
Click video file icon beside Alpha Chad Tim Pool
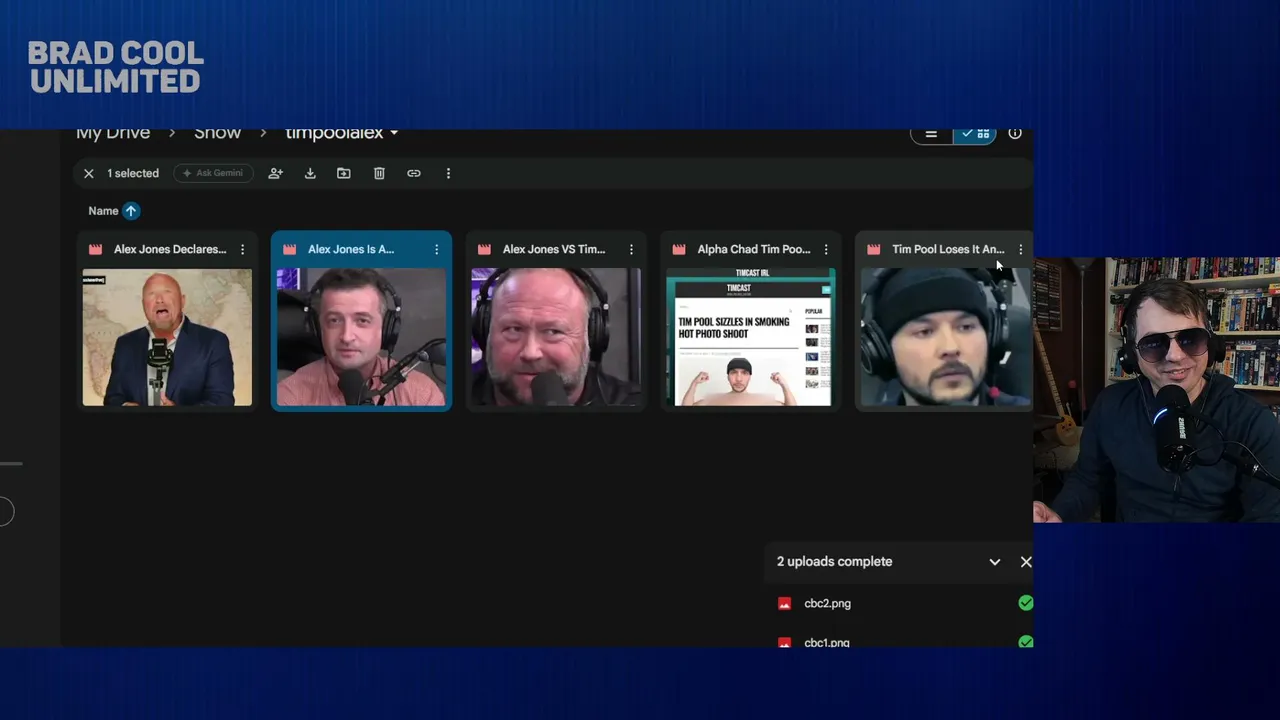pyautogui.click(x=680, y=250)
